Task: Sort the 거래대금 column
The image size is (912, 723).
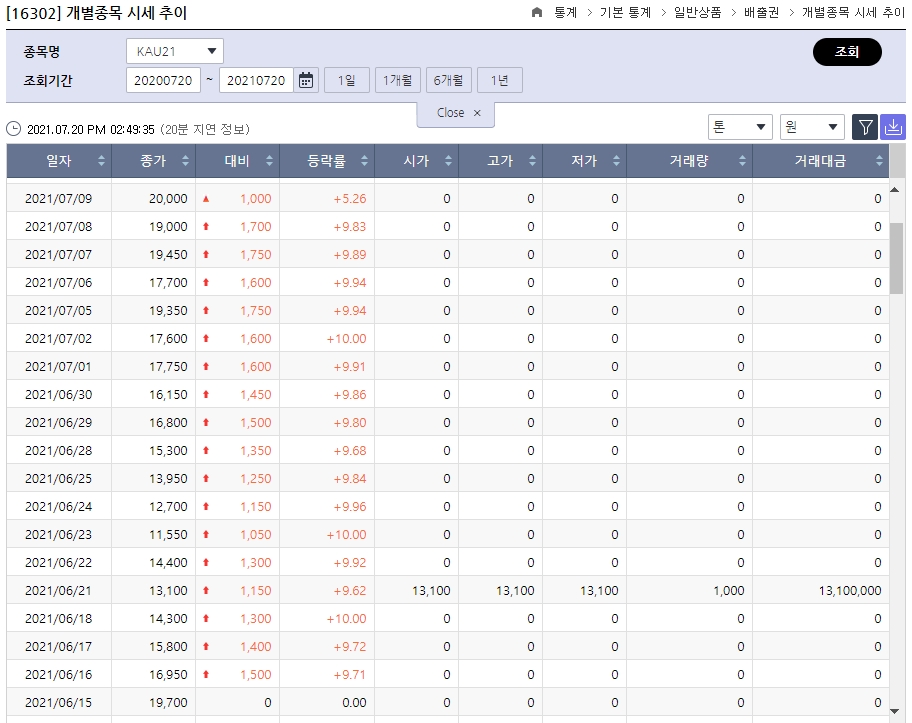Action: (x=880, y=160)
